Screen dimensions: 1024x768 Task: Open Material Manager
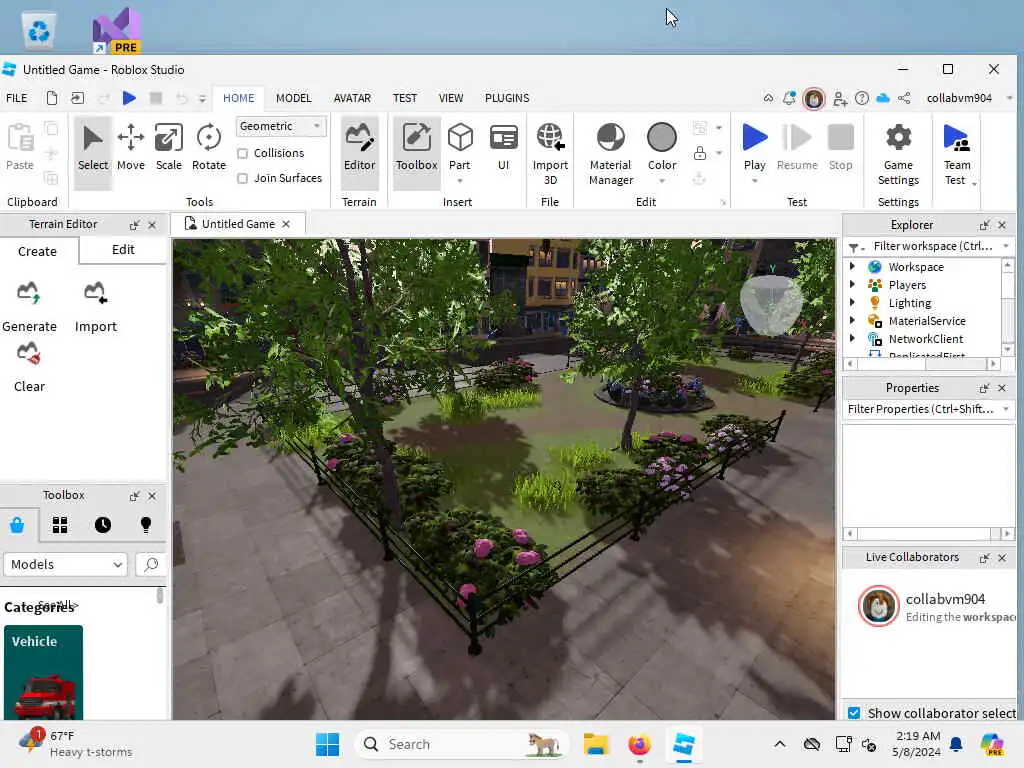point(611,154)
